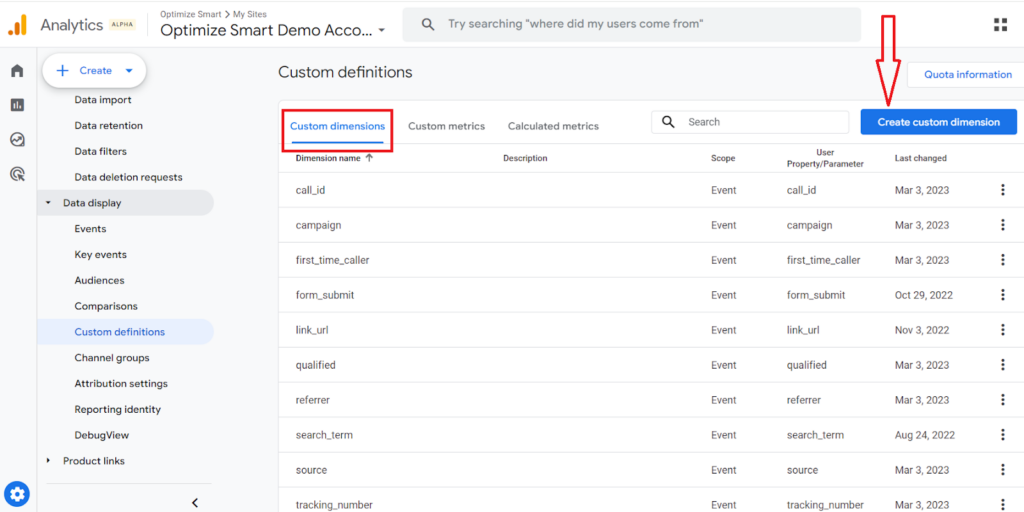Click the call_id dimension name
This screenshot has height=512, width=1024.
(x=310, y=190)
